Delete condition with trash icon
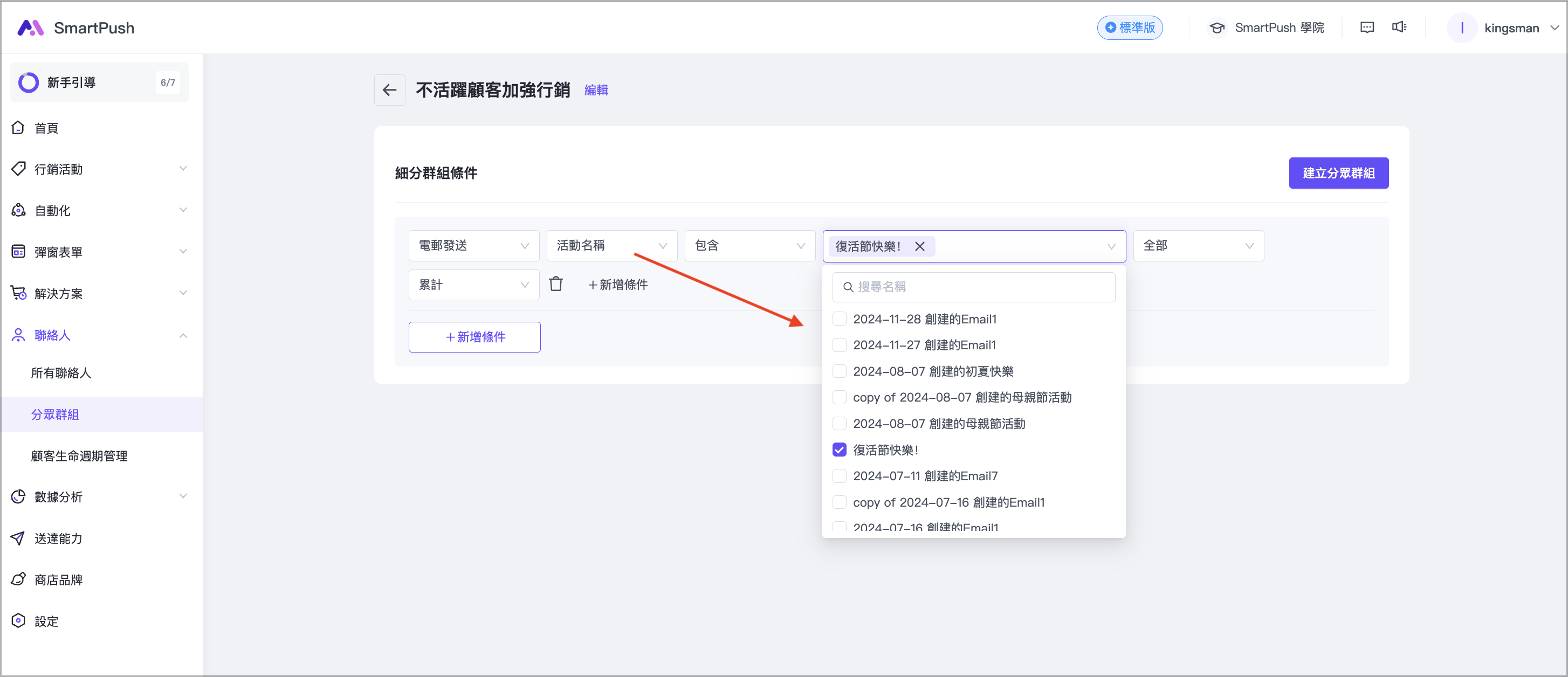 556,284
